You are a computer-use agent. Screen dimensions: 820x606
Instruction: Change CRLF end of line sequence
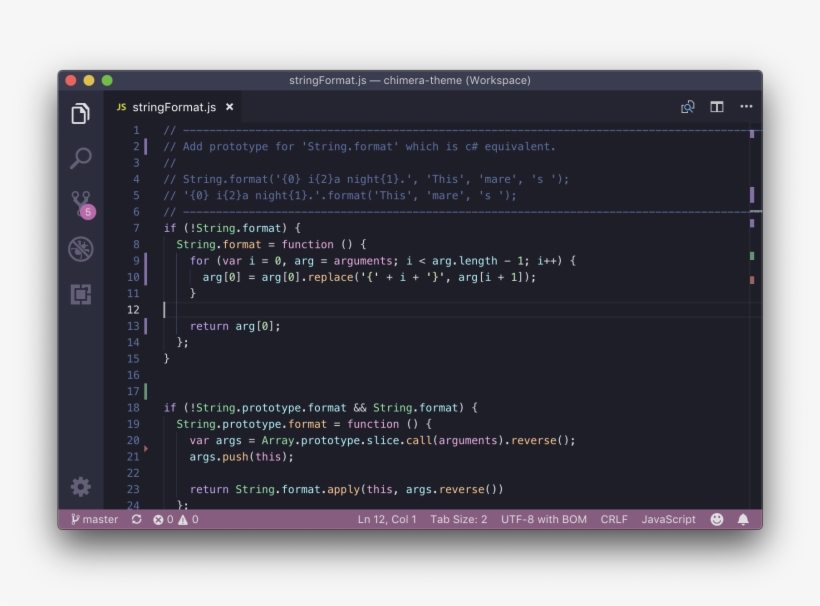[614, 519]
